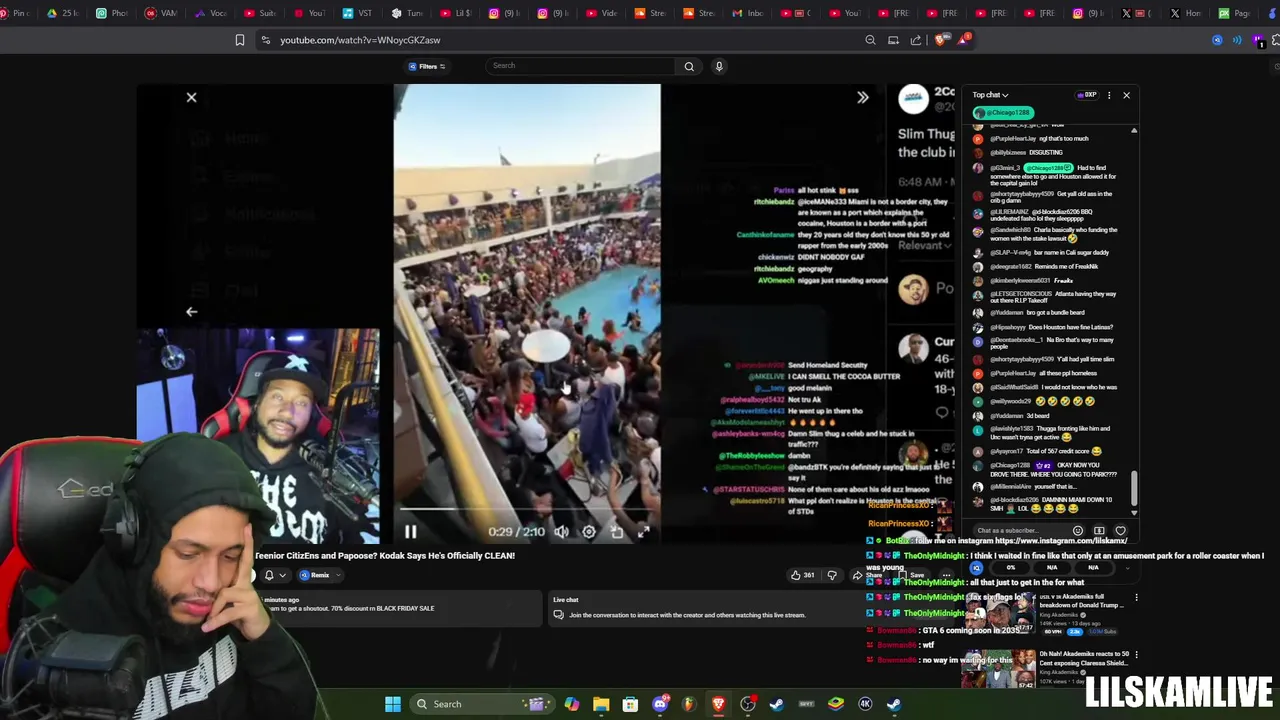Switch to the Suits browser tab
The height and width of the screenshot is (720, 1280).
259,13
